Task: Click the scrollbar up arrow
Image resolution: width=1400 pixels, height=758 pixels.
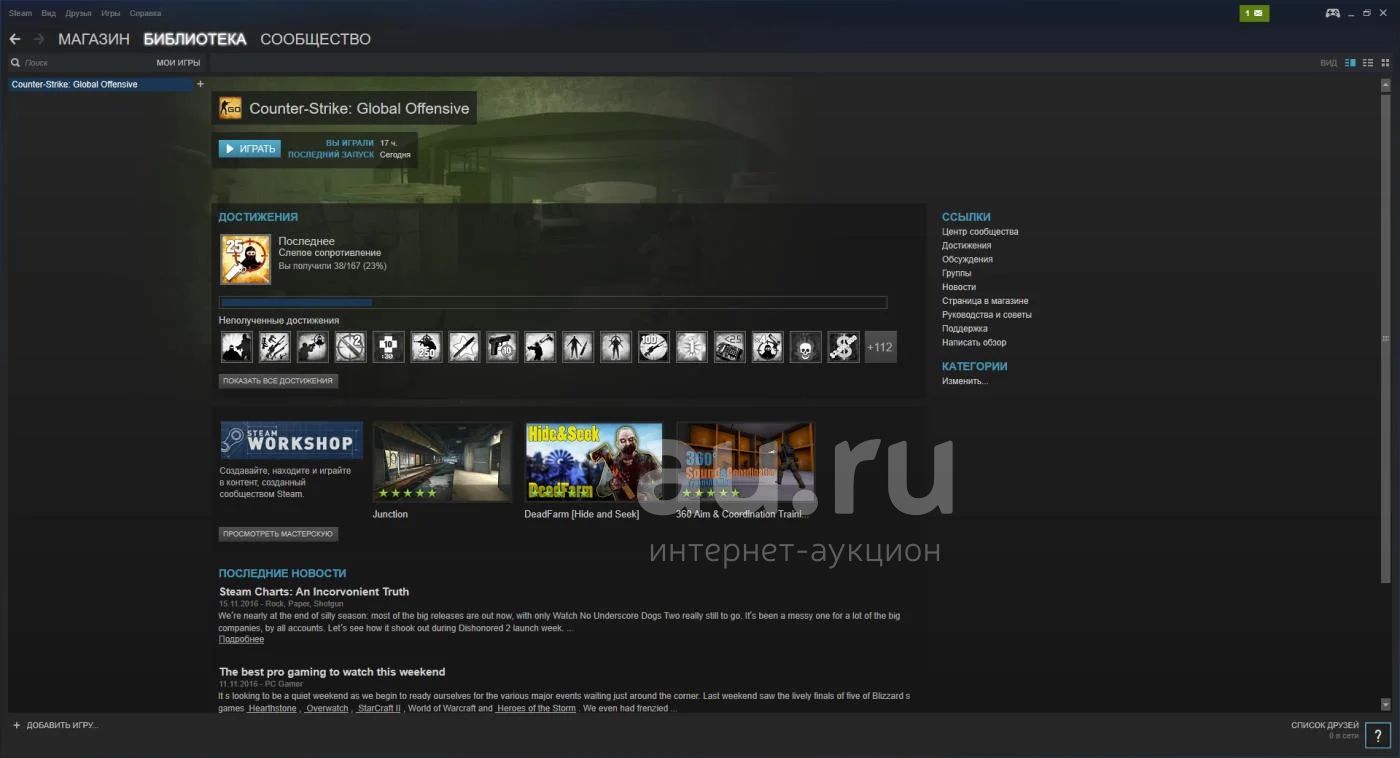Action: click(x=1385, y=86)
